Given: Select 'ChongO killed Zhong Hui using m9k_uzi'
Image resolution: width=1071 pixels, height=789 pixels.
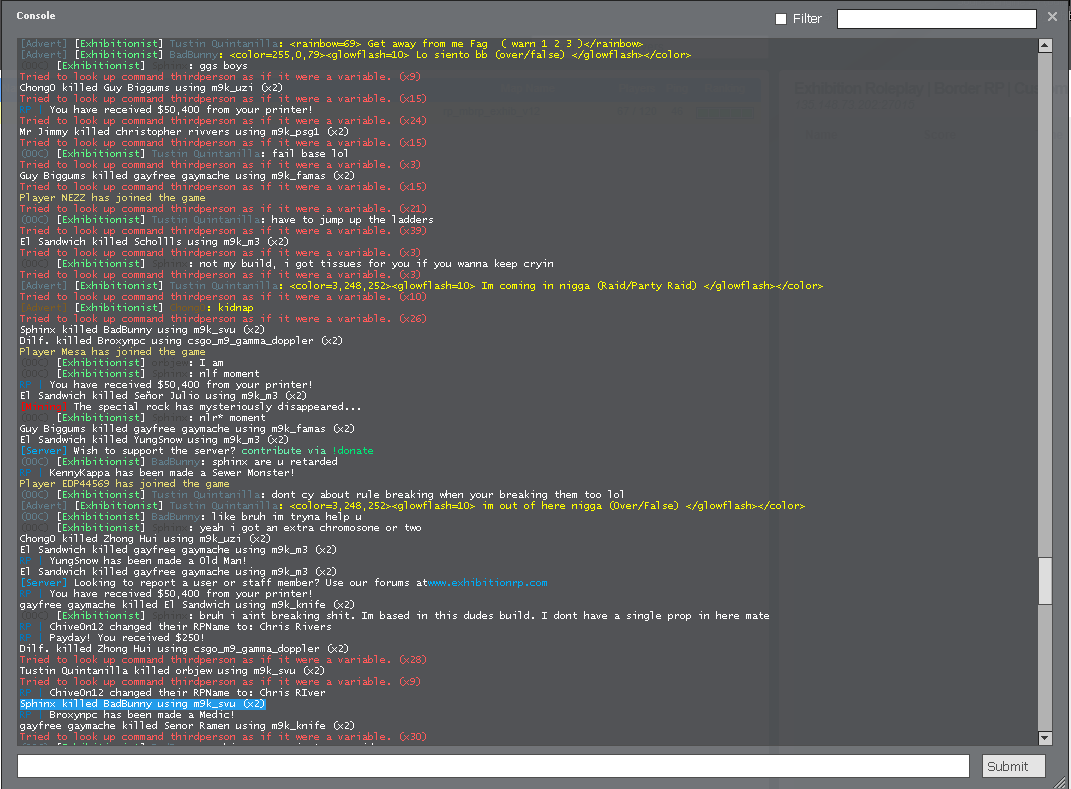Looking at the screenshot, I should point(145,539).
